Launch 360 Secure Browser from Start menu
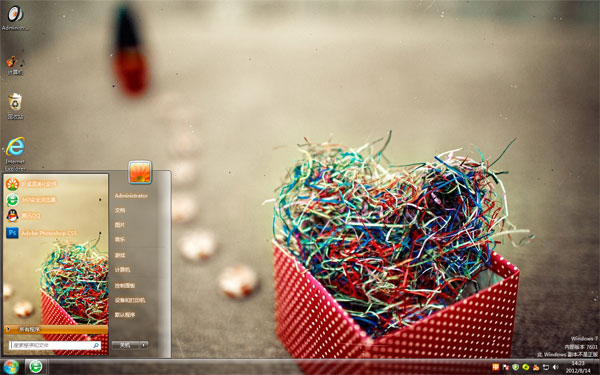 click(x=56, y=200)
